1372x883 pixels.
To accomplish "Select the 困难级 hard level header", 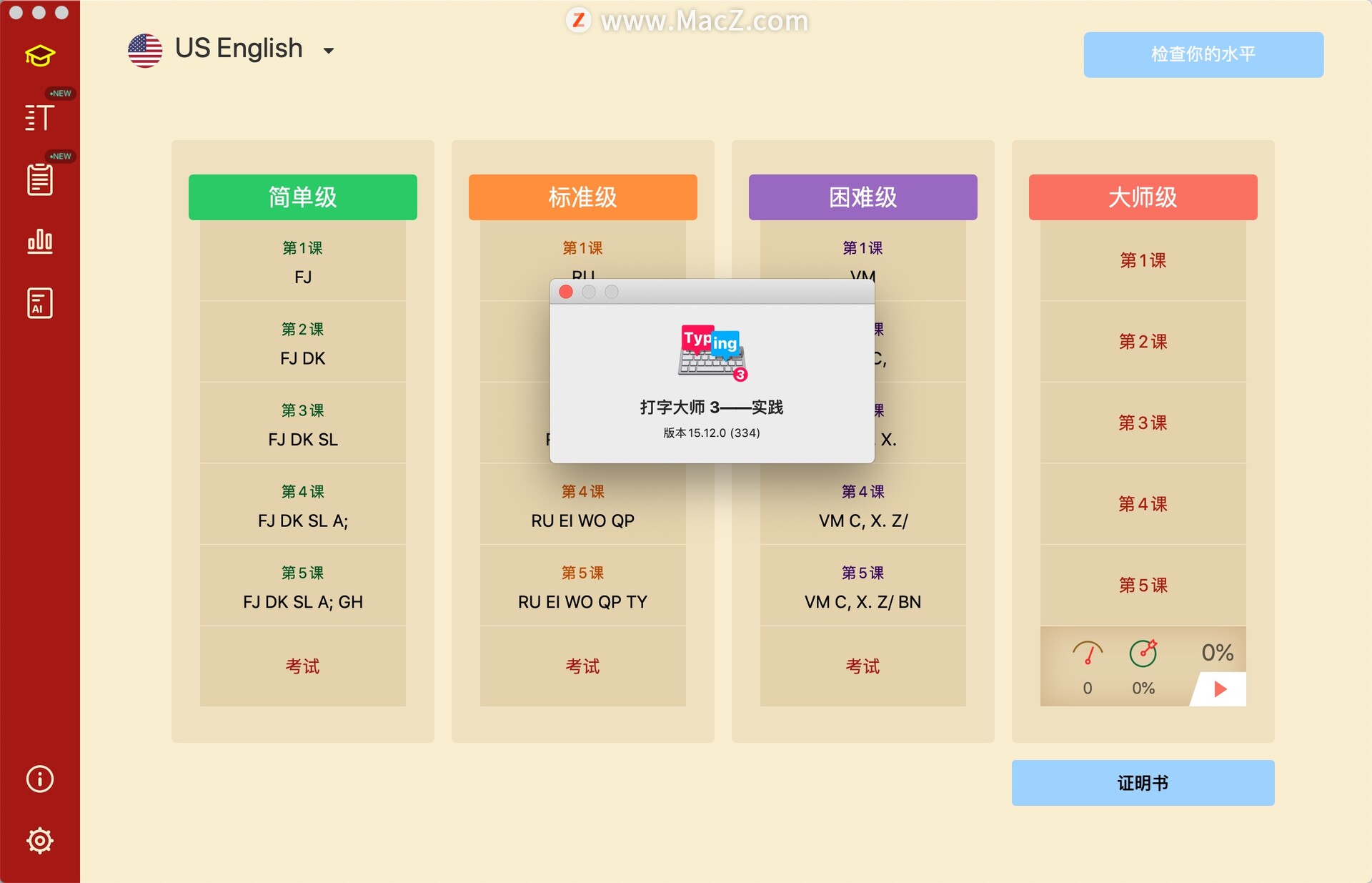I will pyautogui.click(x=863, y=197).
